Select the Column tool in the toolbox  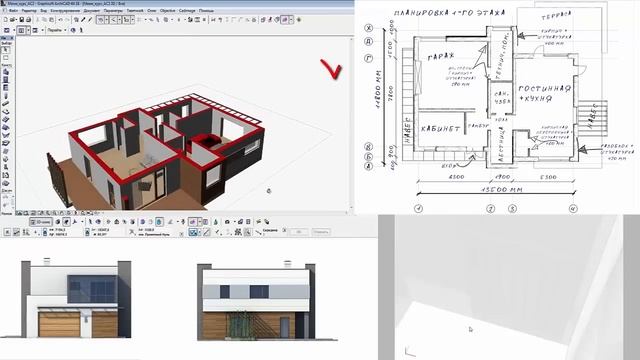tap(6, 96)
